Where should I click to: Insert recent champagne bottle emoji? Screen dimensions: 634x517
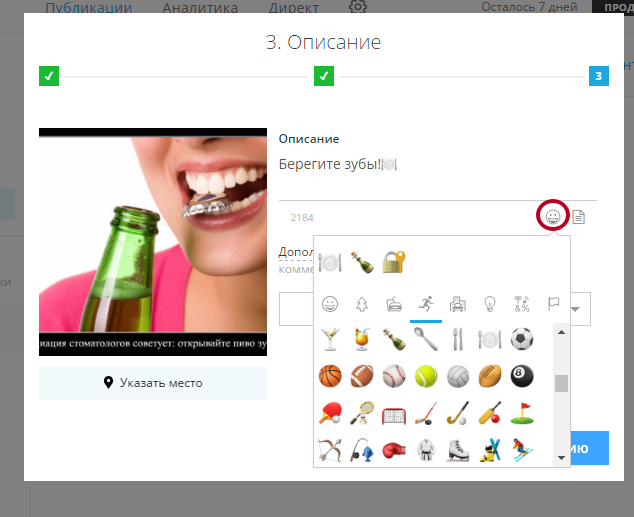[x=362, y=262]
